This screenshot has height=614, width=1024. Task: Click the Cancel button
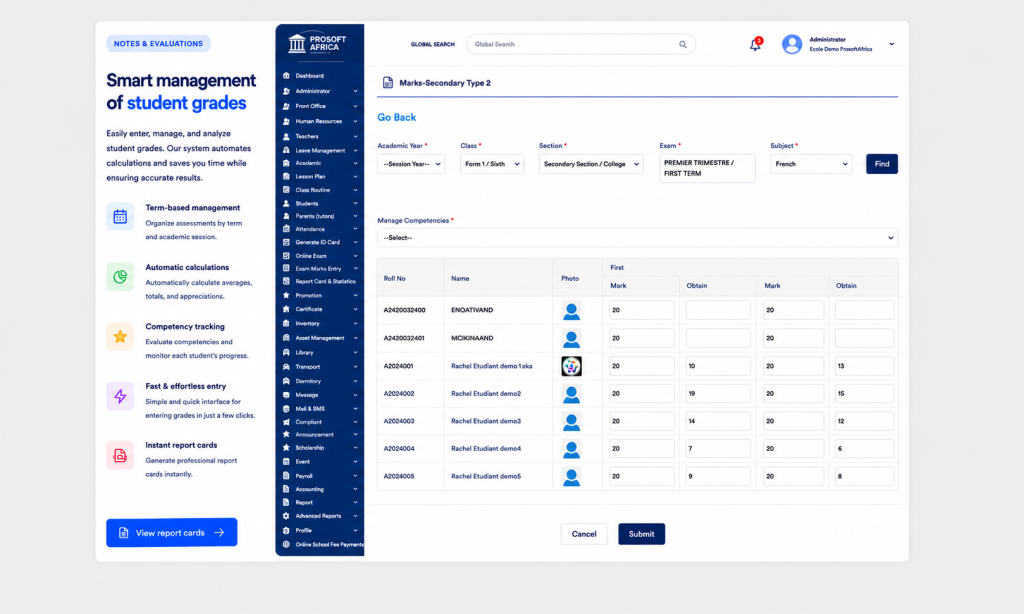(584, 534)
